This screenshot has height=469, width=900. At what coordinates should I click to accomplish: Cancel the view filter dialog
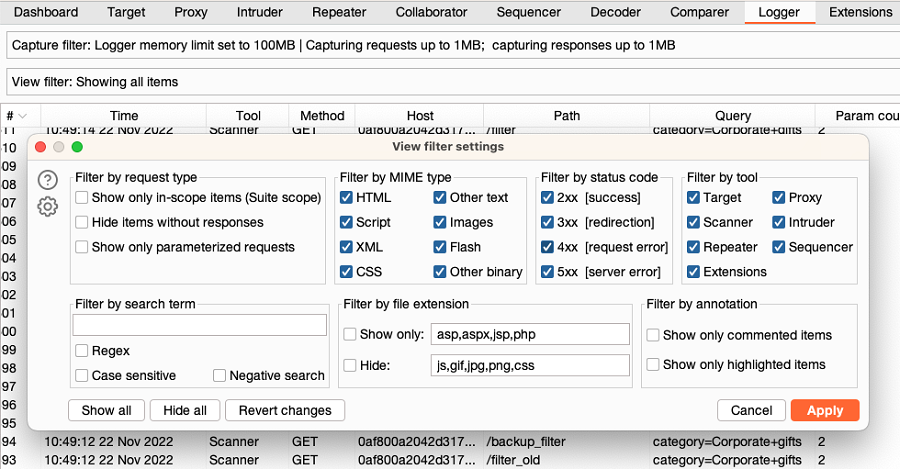[751, 410]
